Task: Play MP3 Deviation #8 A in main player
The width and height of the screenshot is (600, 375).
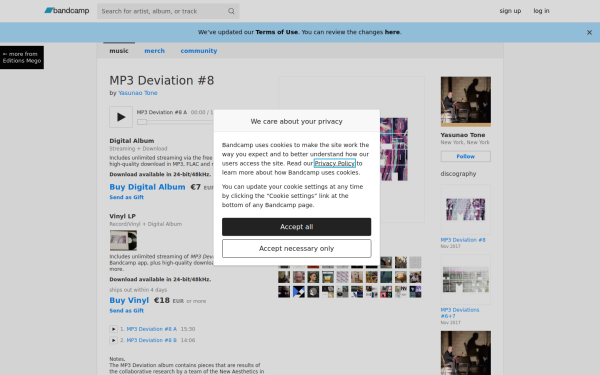Action: [121, 117]
